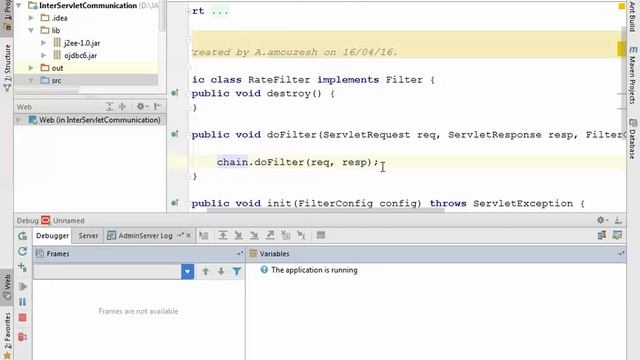Close the AdminServer Log tab

tap(188, 236)
